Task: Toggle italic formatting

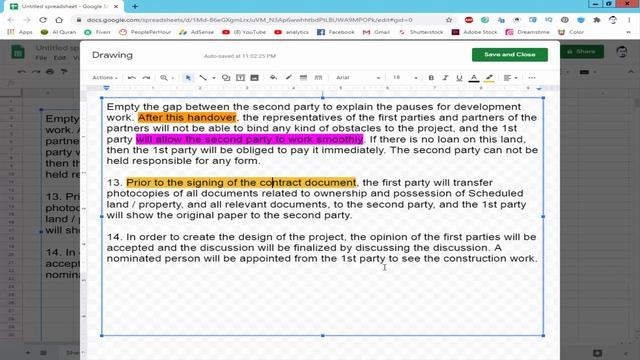Action: point(445,78)
